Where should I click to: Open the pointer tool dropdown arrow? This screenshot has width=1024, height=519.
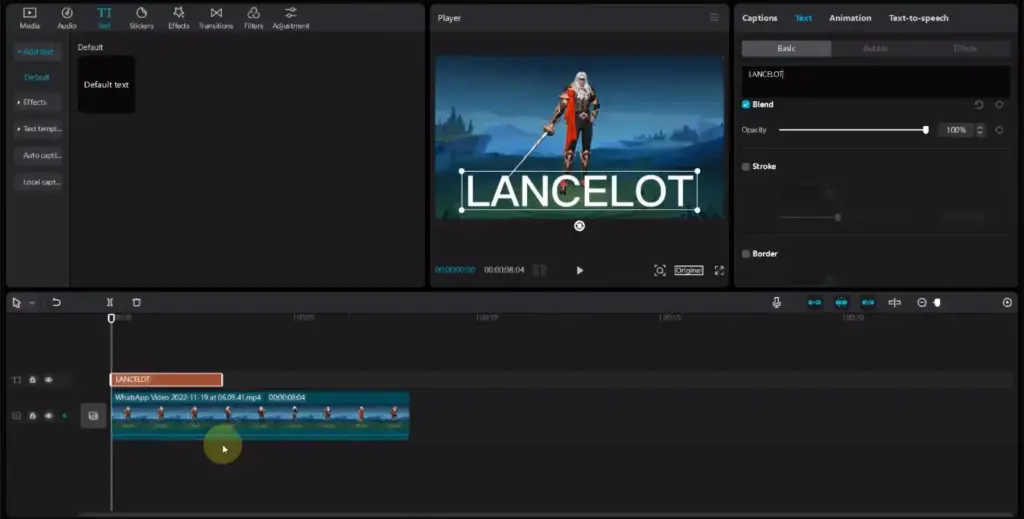coord(31,303)
